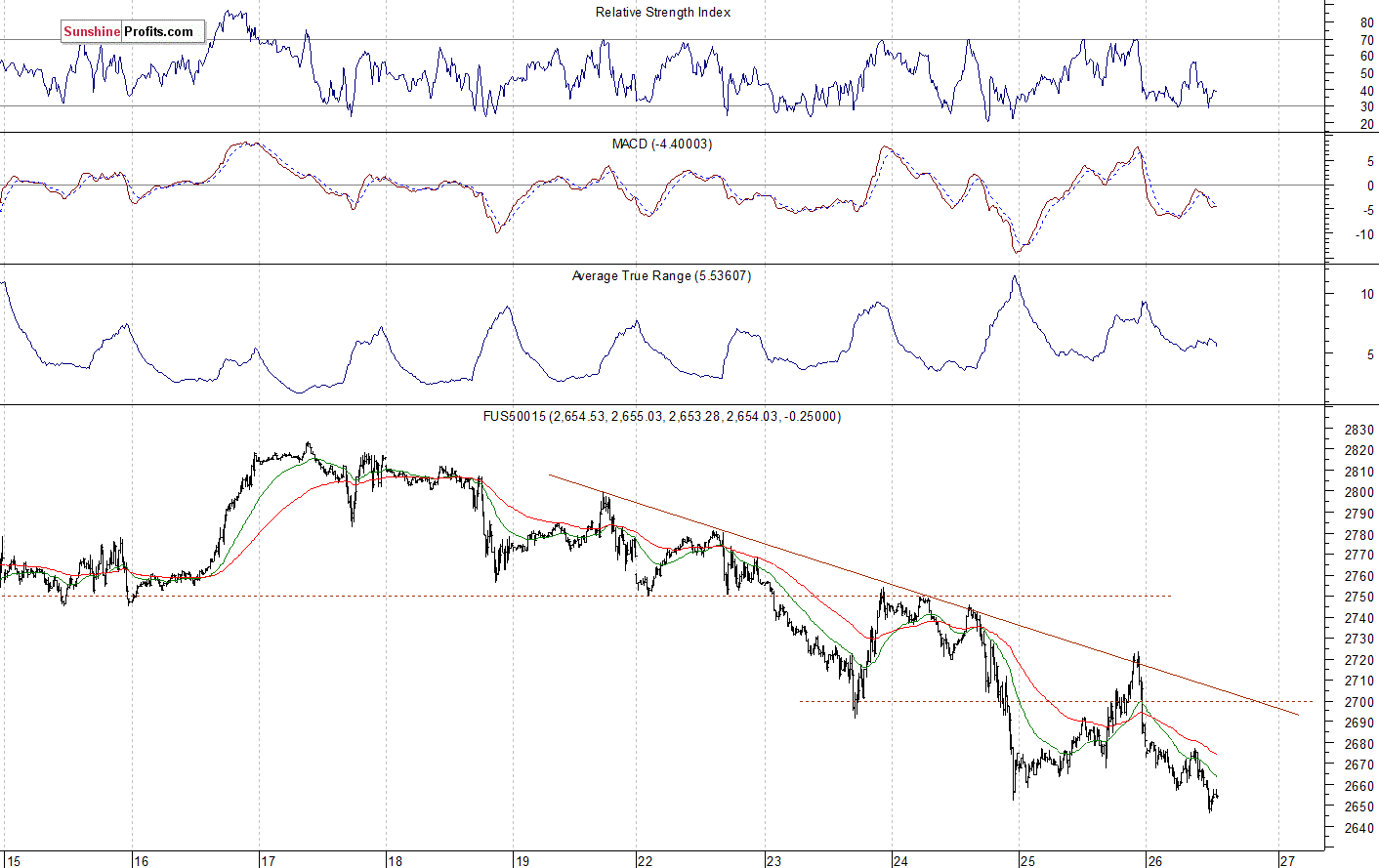Select the Average True Range (5.53607) title
Screen dimensions: 1379x868
click(661, 276)
